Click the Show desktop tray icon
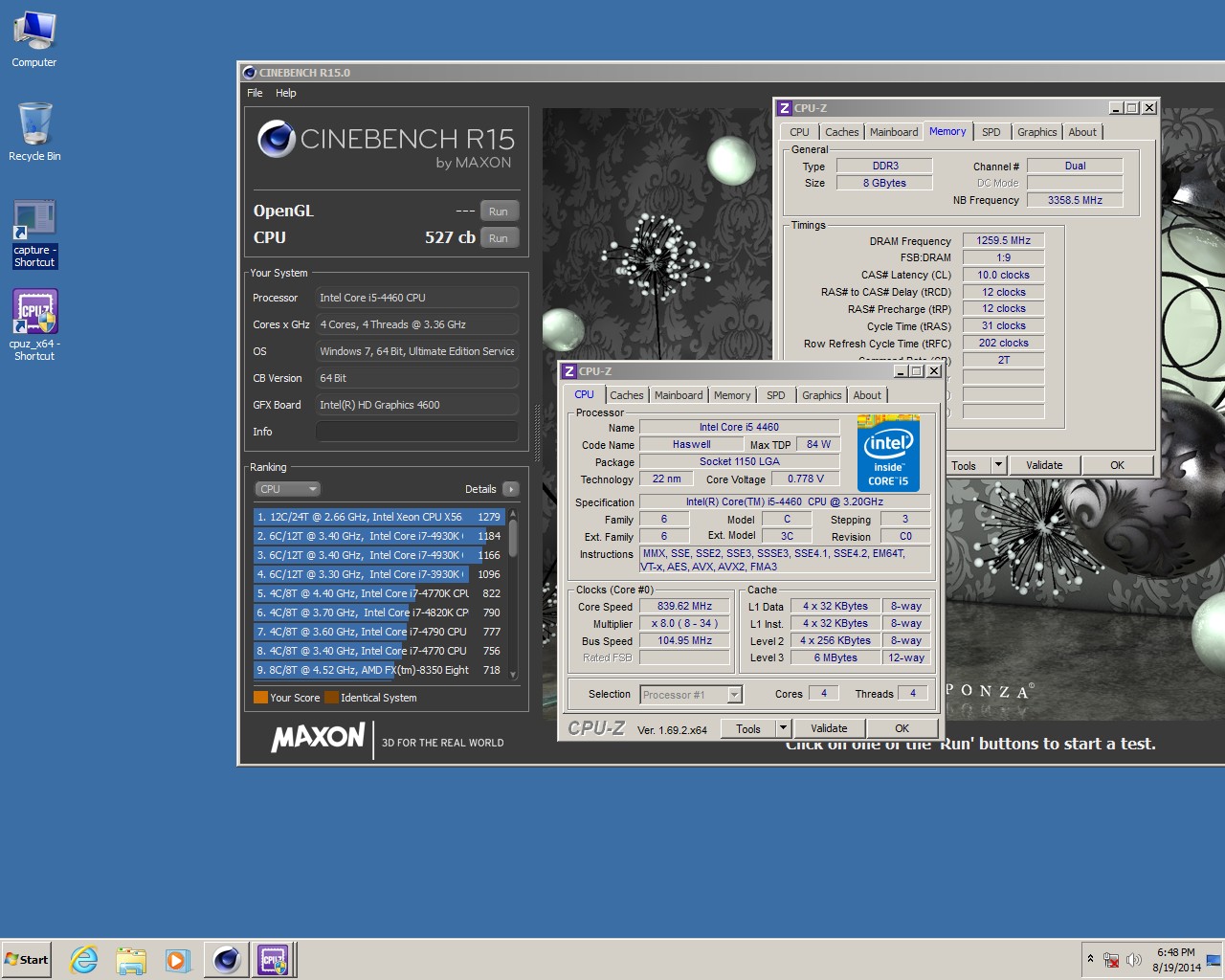 (1214, 960)
